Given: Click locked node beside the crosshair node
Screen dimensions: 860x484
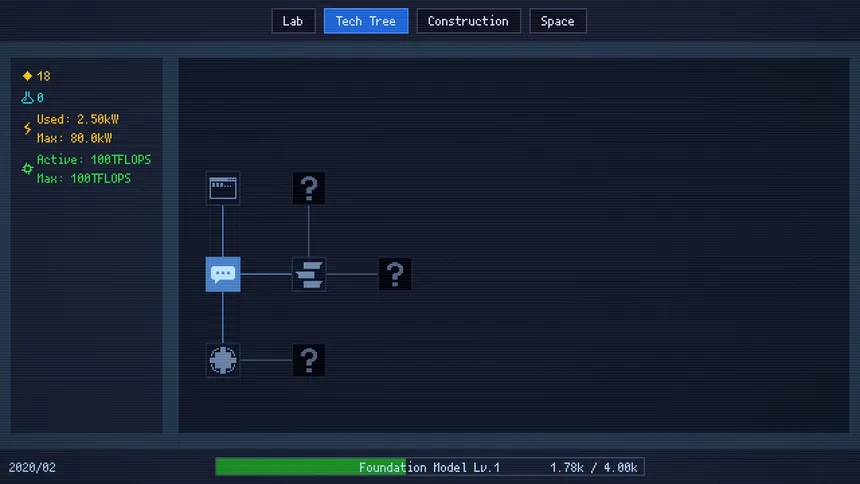Looking at the screenshot, I should pos(309,360).
